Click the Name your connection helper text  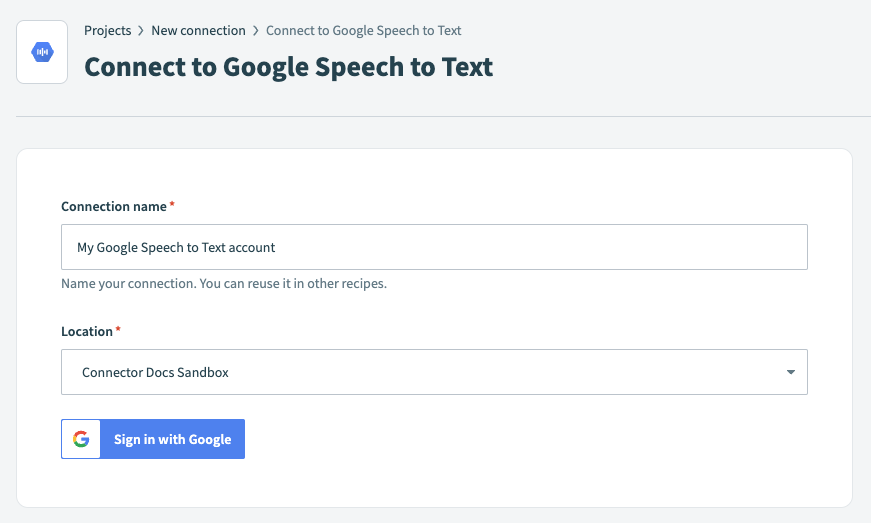point(223,284)
